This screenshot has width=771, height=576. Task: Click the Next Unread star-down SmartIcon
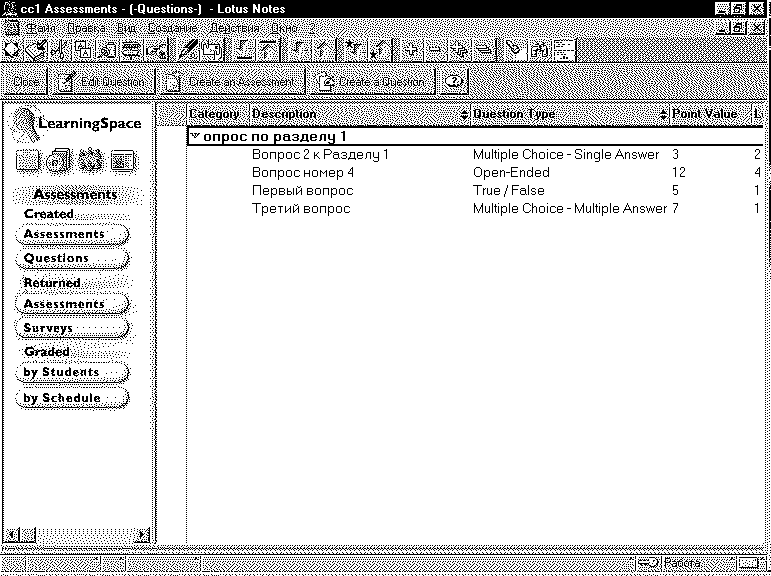(x=354, y=51)
